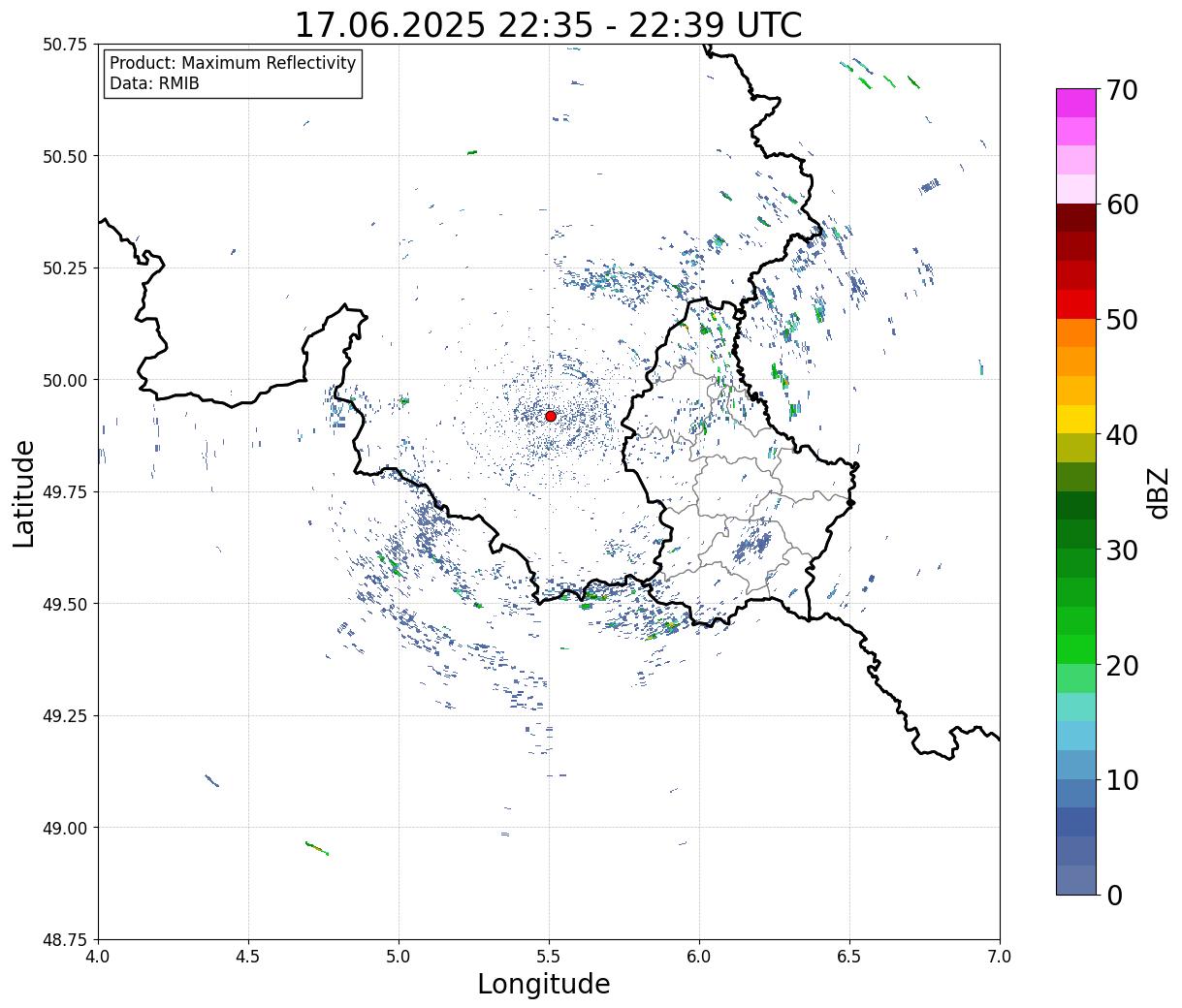Viewport: 1182px width, 1008px height.
Task: Click the yellow colorbar swatch above 40
Action: click(1076, 420)
